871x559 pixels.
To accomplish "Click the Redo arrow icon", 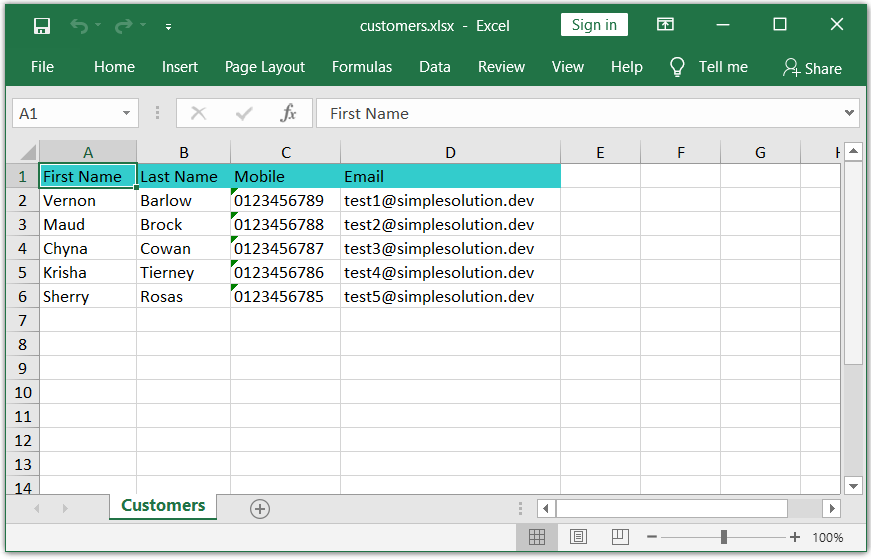I will point(123,26).
